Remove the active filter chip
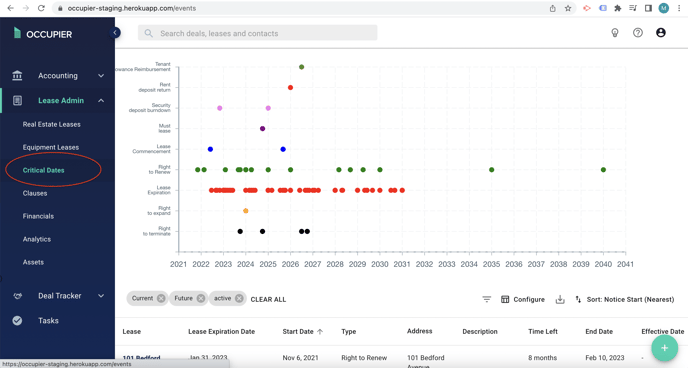The width and height of the screenshot is (688, 368). [239, 298]
